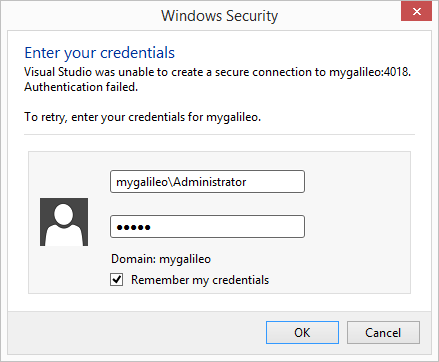This screenshot has height=362, width=439.
Task: Click the 'Remember my credentials' label text
Action: (x=200, y=280)
